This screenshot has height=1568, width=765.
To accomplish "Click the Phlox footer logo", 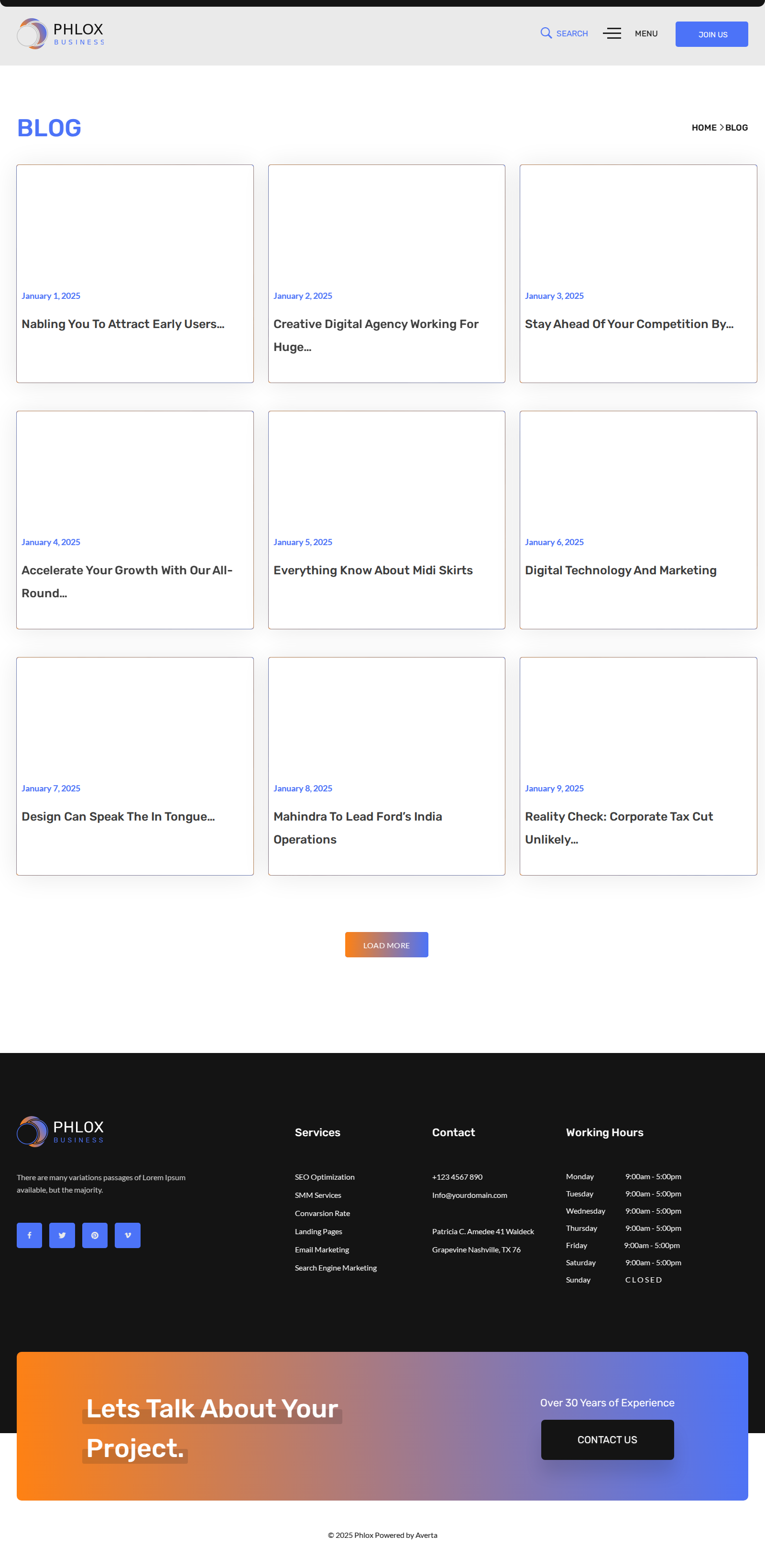I will tap(61, 1131).
